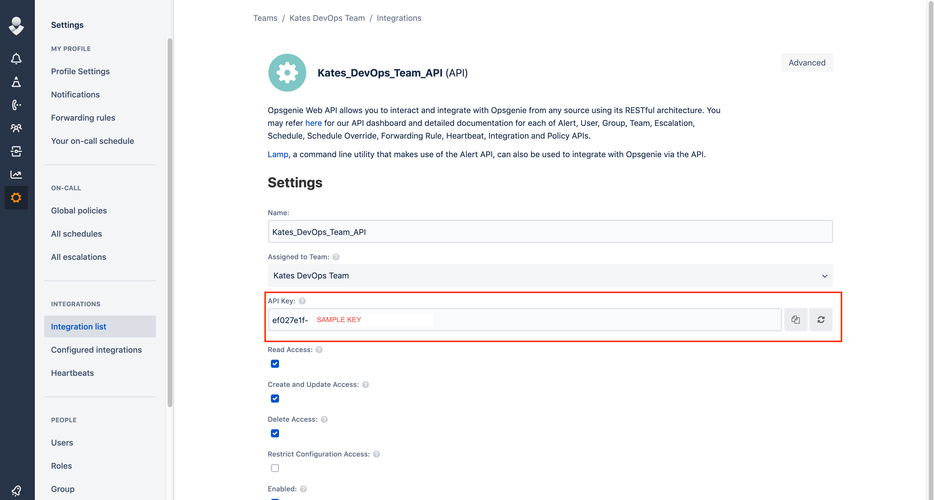Show help for Restrict Configuration Access
This screenshot has width=934, height=500.
pos(376,454)
